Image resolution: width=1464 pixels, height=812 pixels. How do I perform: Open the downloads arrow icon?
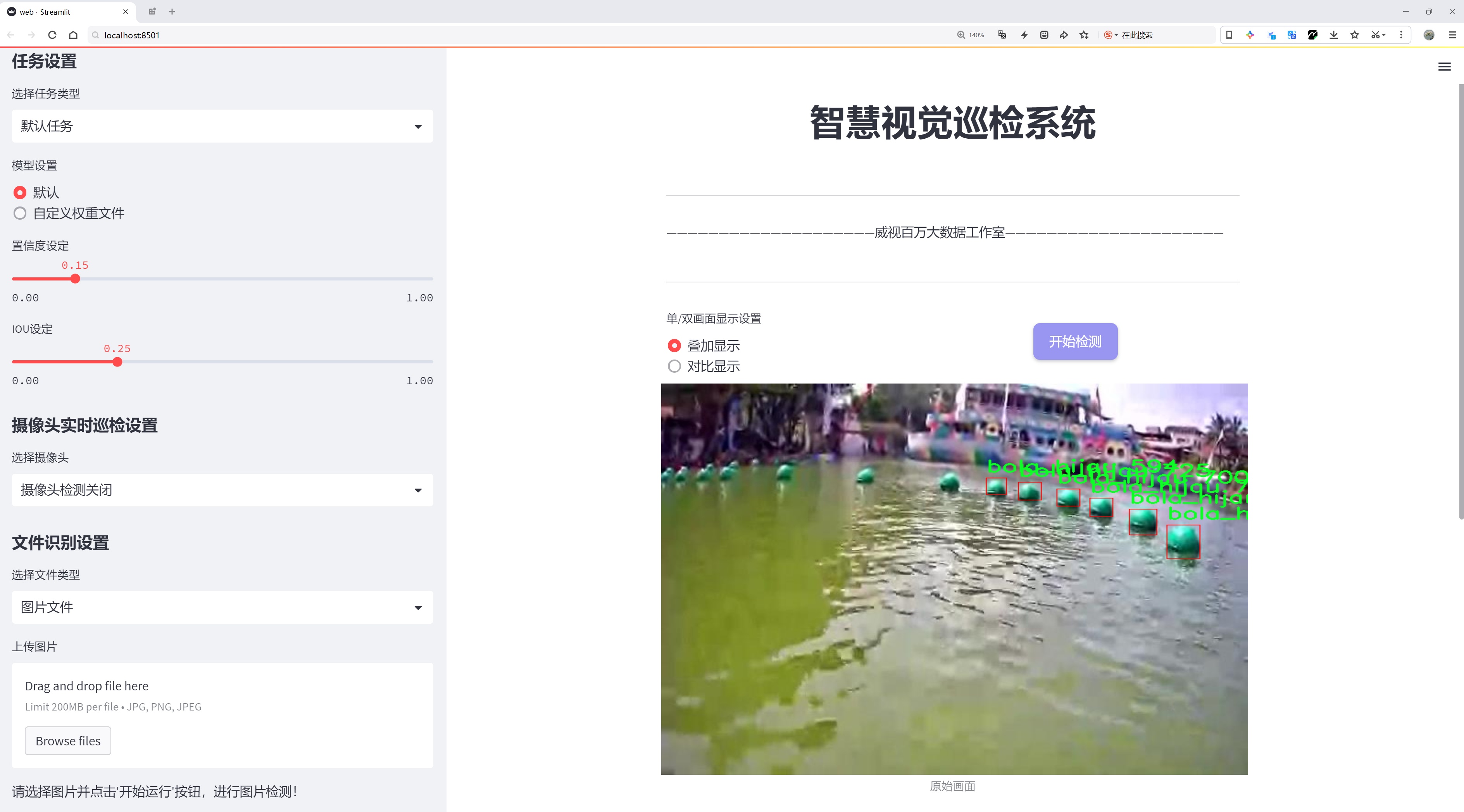(1334, 35)
